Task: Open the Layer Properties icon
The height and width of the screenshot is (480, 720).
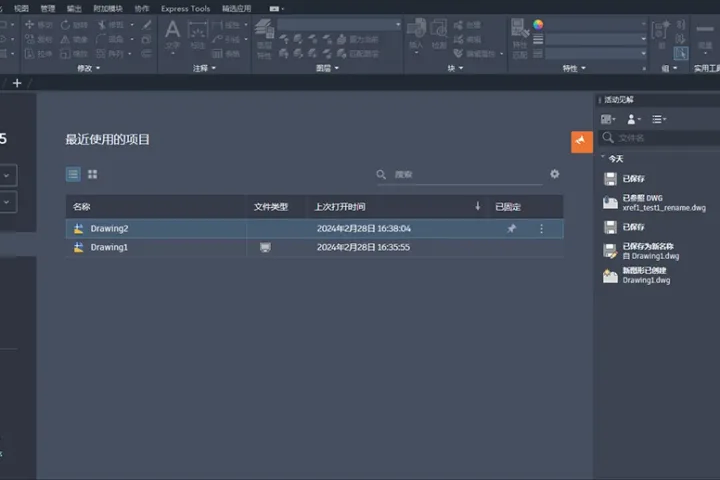Action: coord(264,38)
